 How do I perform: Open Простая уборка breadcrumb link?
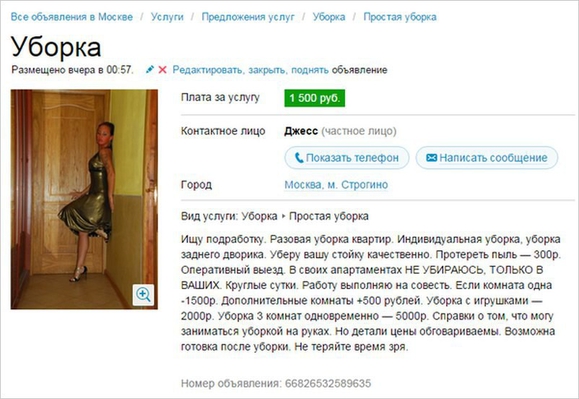click(x=400, y=17)
